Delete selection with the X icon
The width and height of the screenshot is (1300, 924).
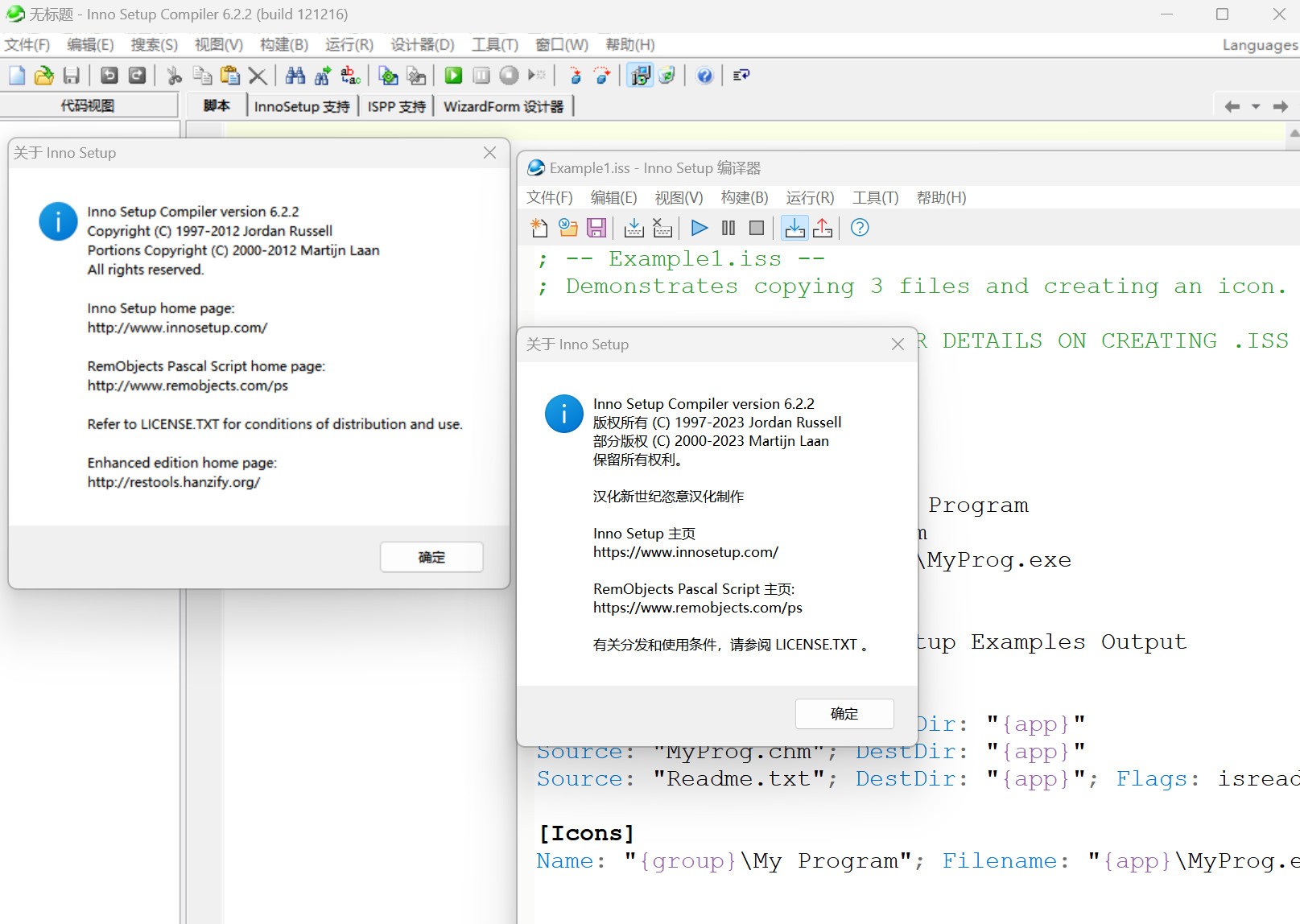258,76
